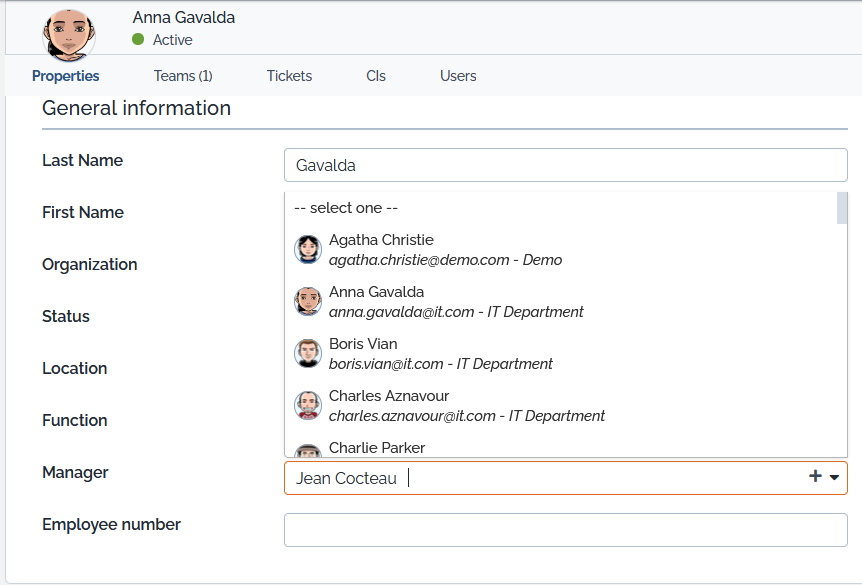Click Agatha Christie's avatar icon
Viewport: 862px width, 585px height.
[308, 249]
